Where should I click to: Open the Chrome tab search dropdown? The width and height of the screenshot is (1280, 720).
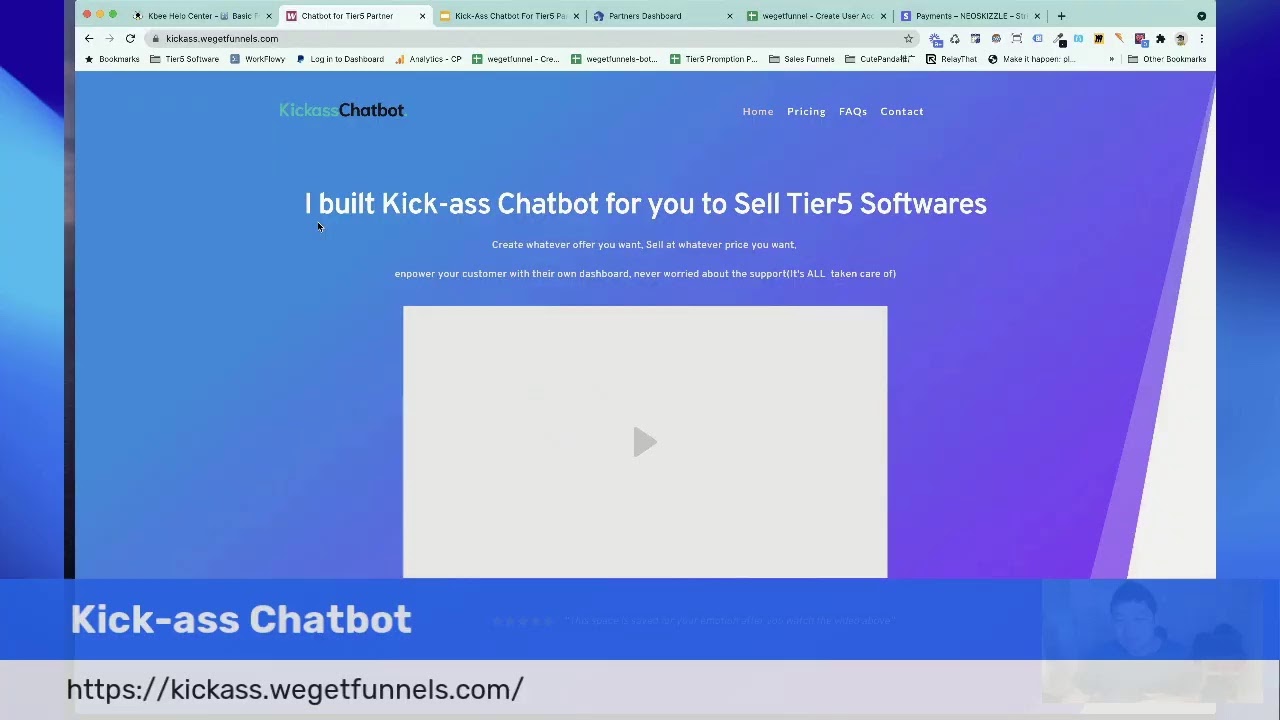[x=1201, y=16]
